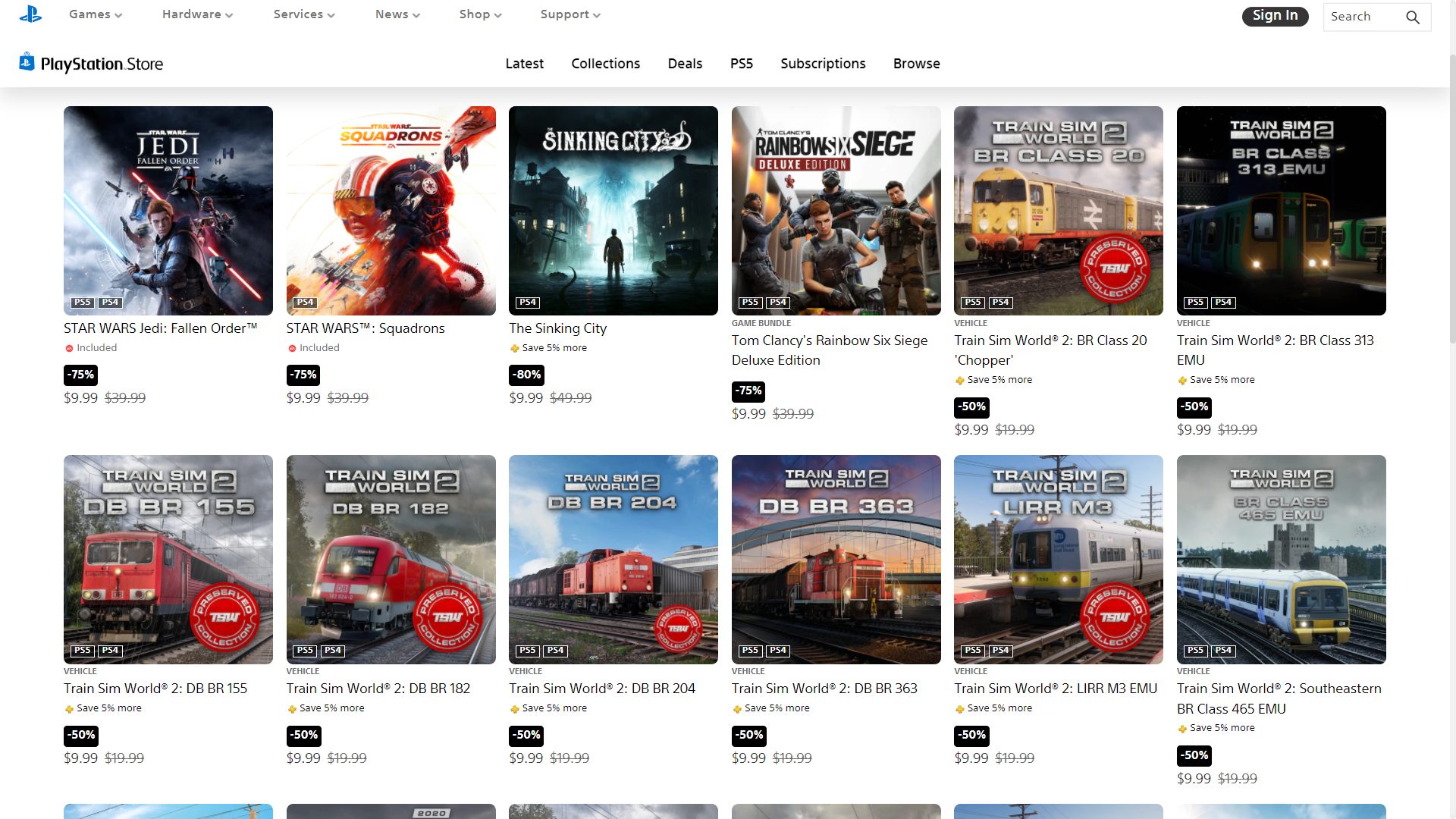
Task: Open the Collections tab
Action: click(605, 64)
